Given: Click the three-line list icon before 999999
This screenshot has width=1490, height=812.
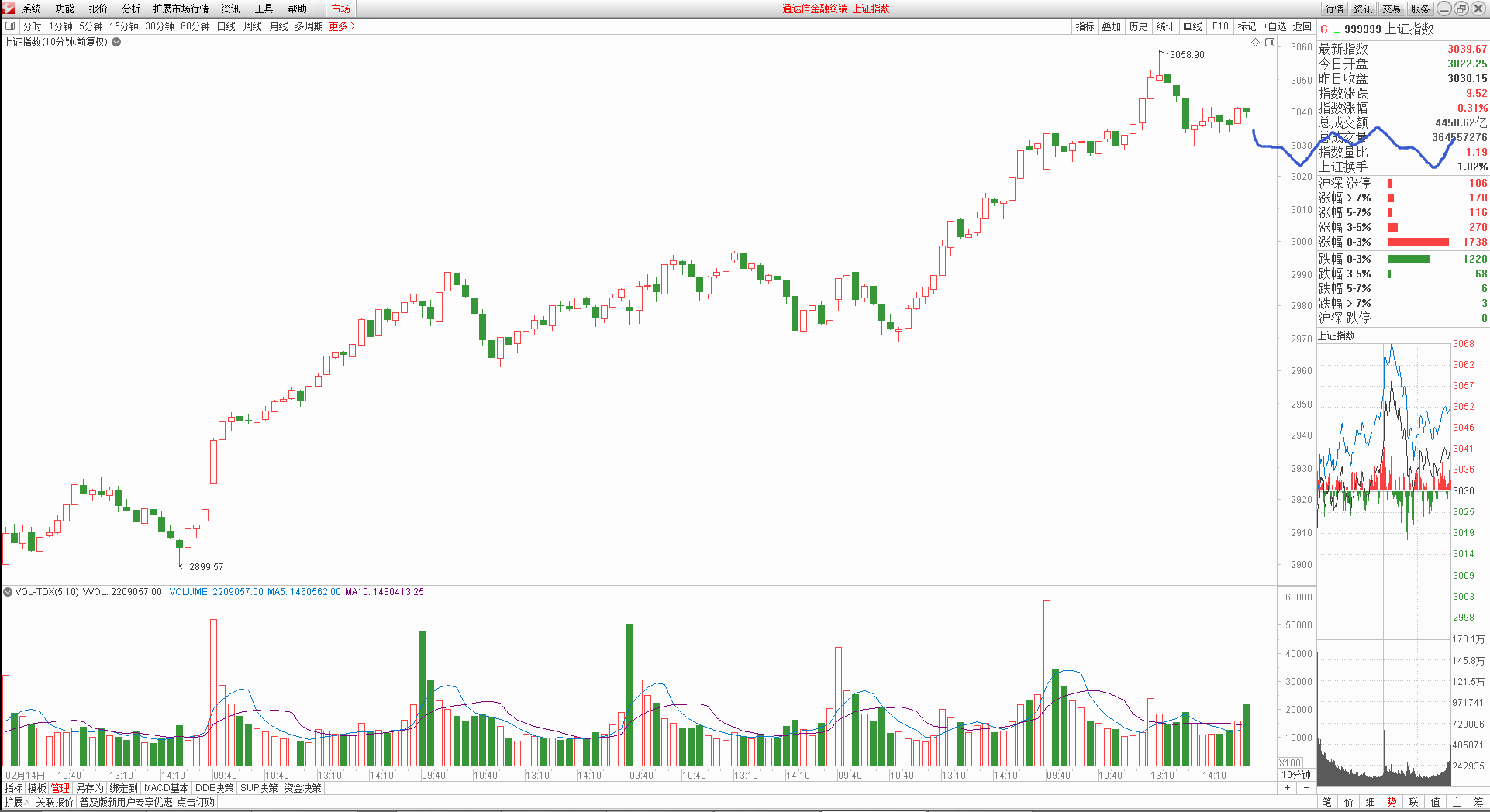Looking at the screenshot, I should (1336, 29).
